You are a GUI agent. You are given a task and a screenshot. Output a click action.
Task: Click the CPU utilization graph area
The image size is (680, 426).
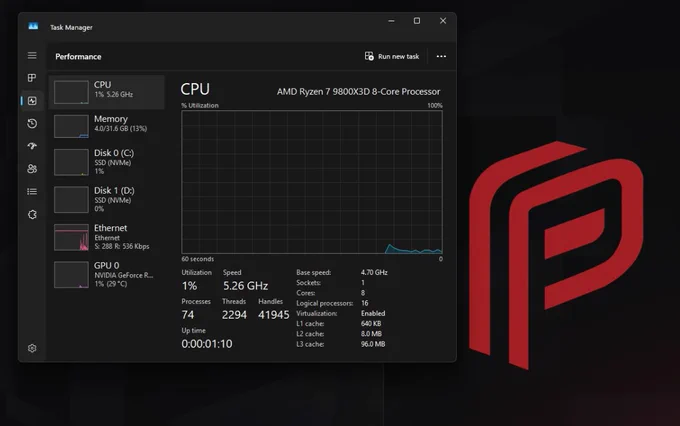[x=312, y=182]
